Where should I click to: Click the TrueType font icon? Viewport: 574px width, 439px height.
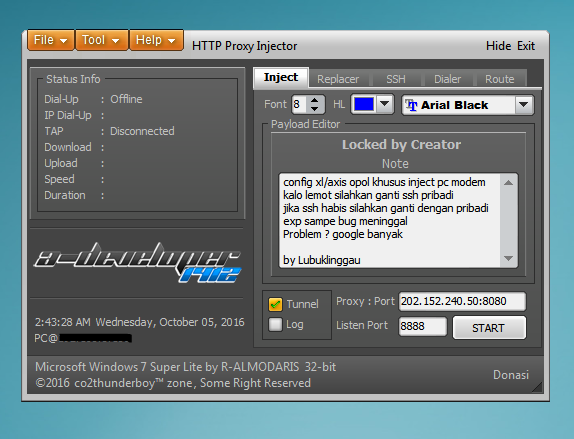coord(411,105)
